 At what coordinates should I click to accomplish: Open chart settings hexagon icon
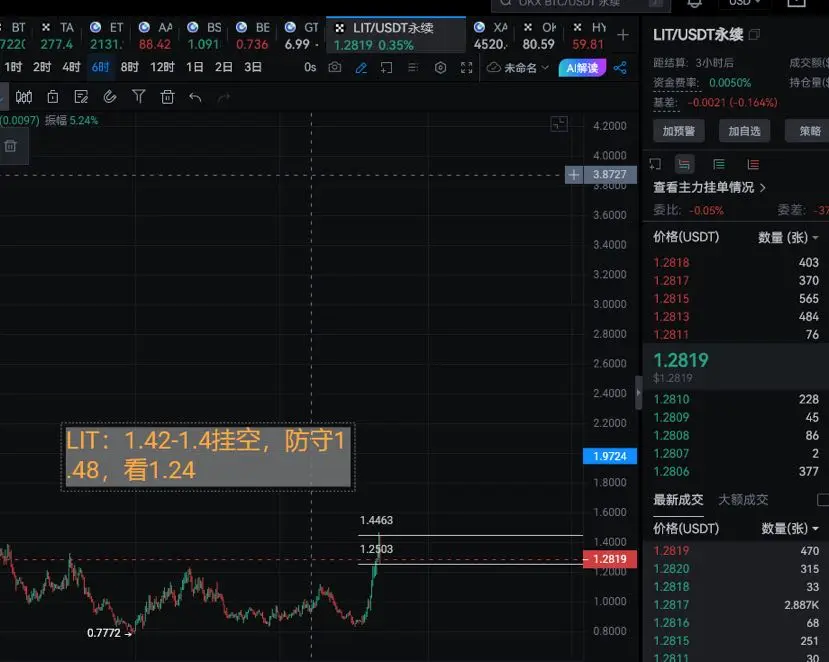(x=440, y=68)
